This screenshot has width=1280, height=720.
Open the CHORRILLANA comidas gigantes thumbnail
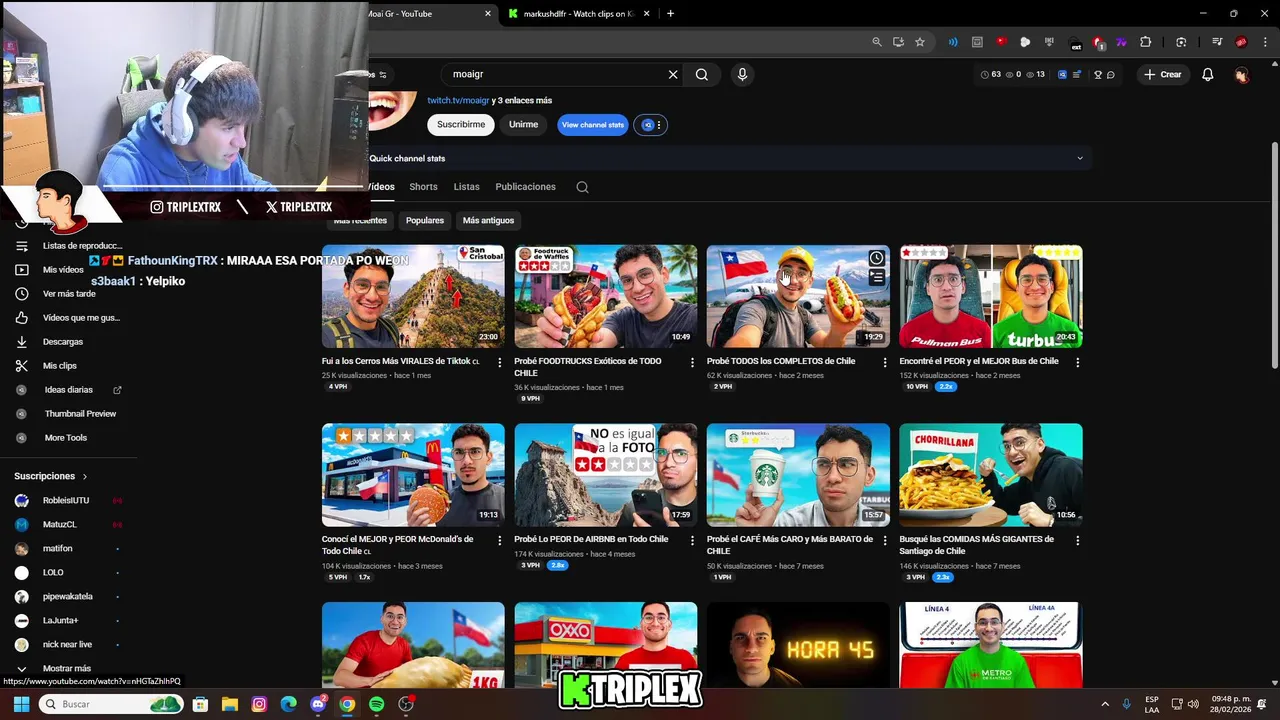[x=991, y=475]
